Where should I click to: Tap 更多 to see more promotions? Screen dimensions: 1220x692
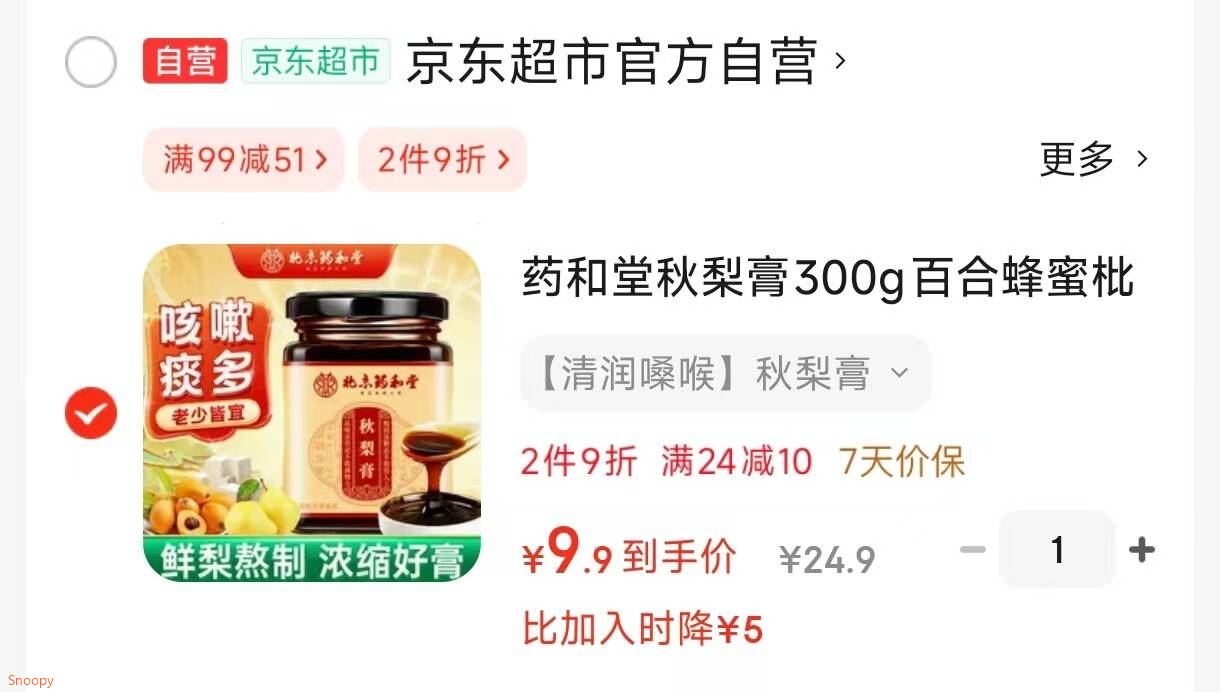(1076, 159)
